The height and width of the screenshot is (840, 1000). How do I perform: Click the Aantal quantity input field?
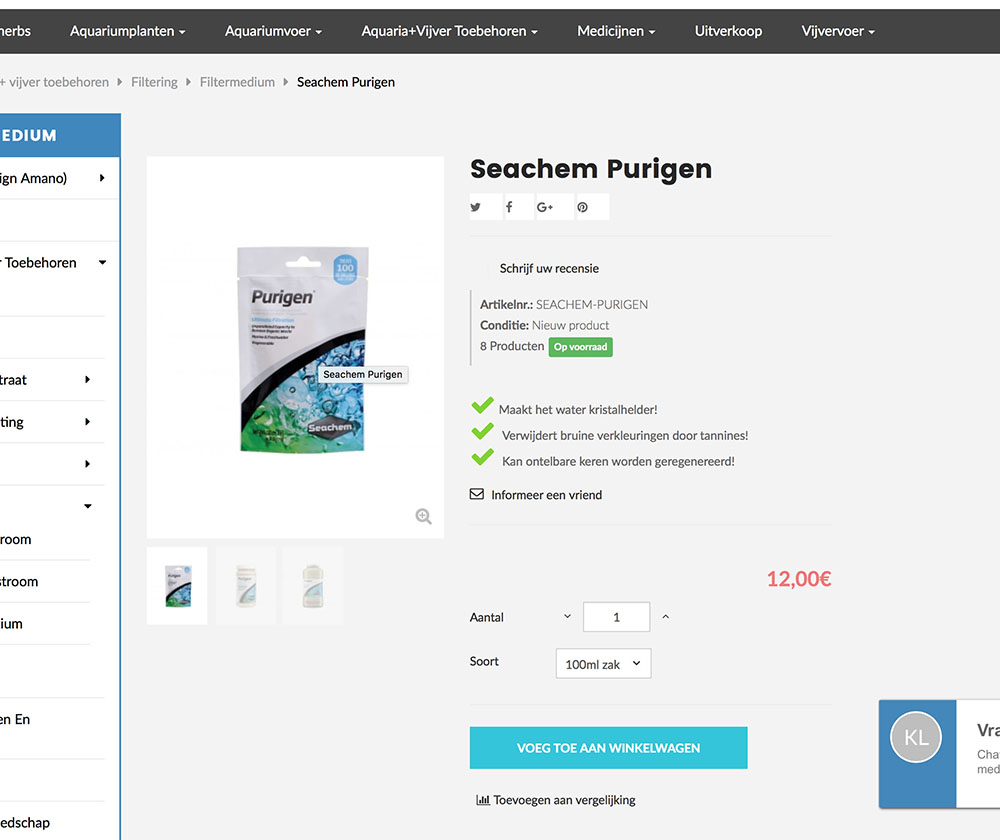(x=616, y=617)
